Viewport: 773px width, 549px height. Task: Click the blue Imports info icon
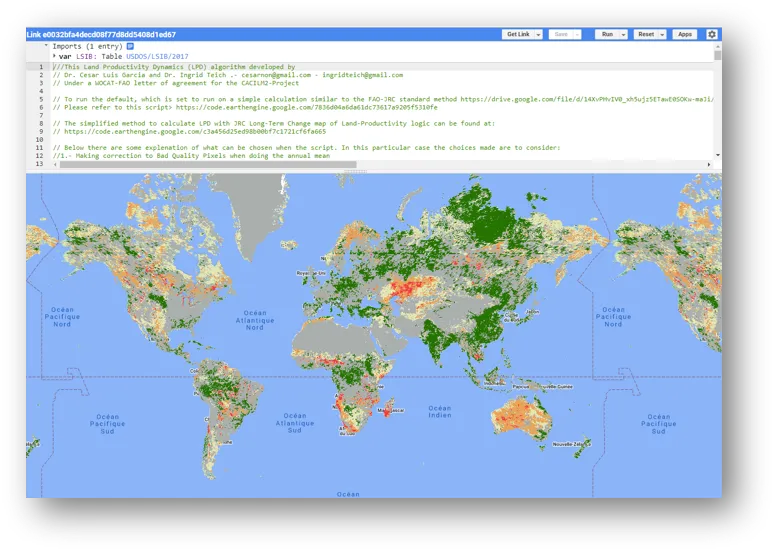click(x=130, y=46)
